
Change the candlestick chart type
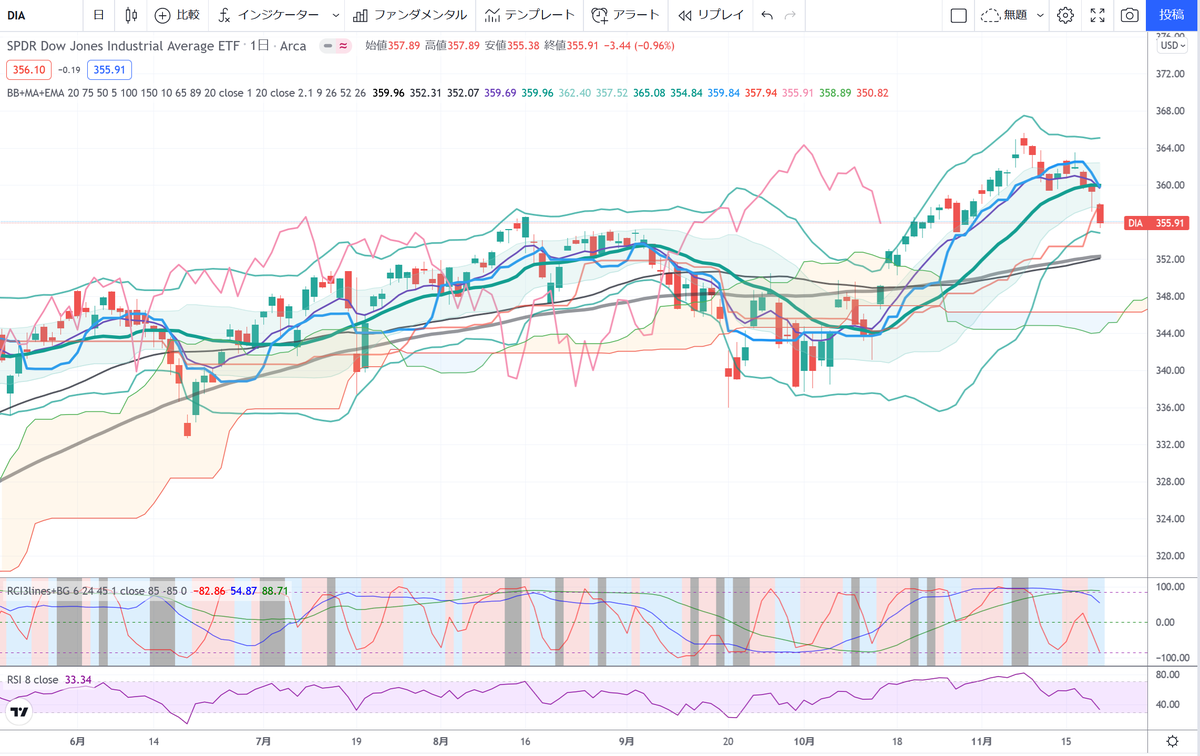click(x=132, y=15)
